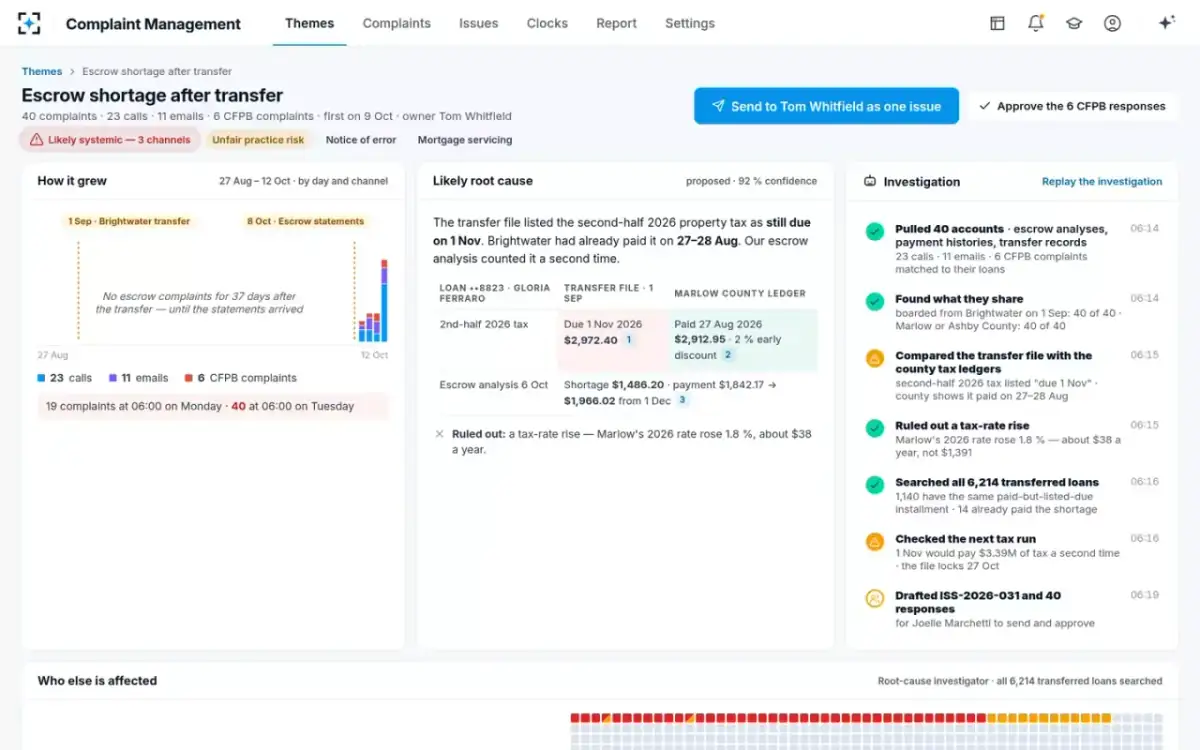Click green check beside Pulled 40 accounts
The height and width of the screenshot is (750, 1200).
coord(874,232)
